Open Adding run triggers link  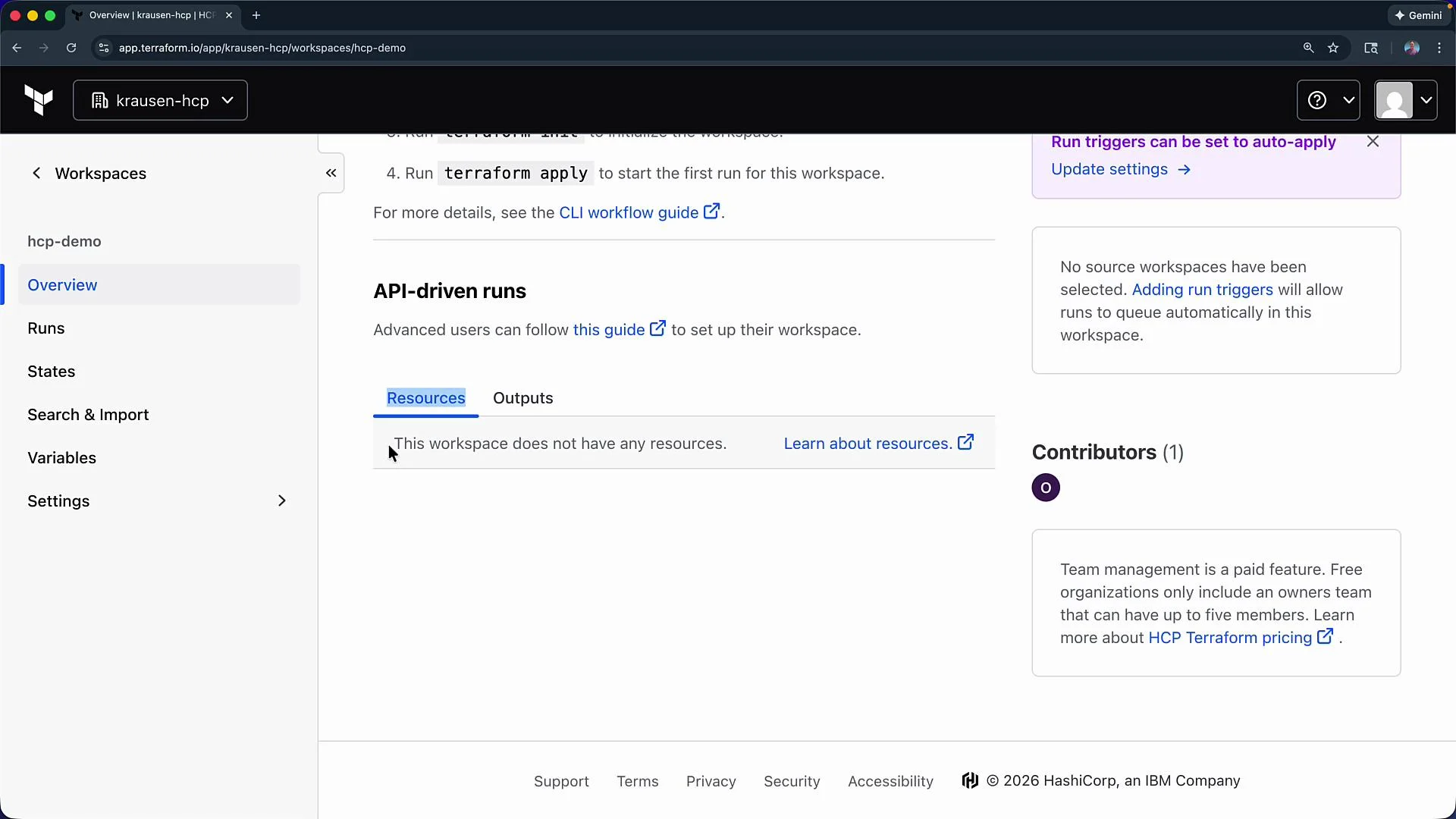pos(1202,290)
